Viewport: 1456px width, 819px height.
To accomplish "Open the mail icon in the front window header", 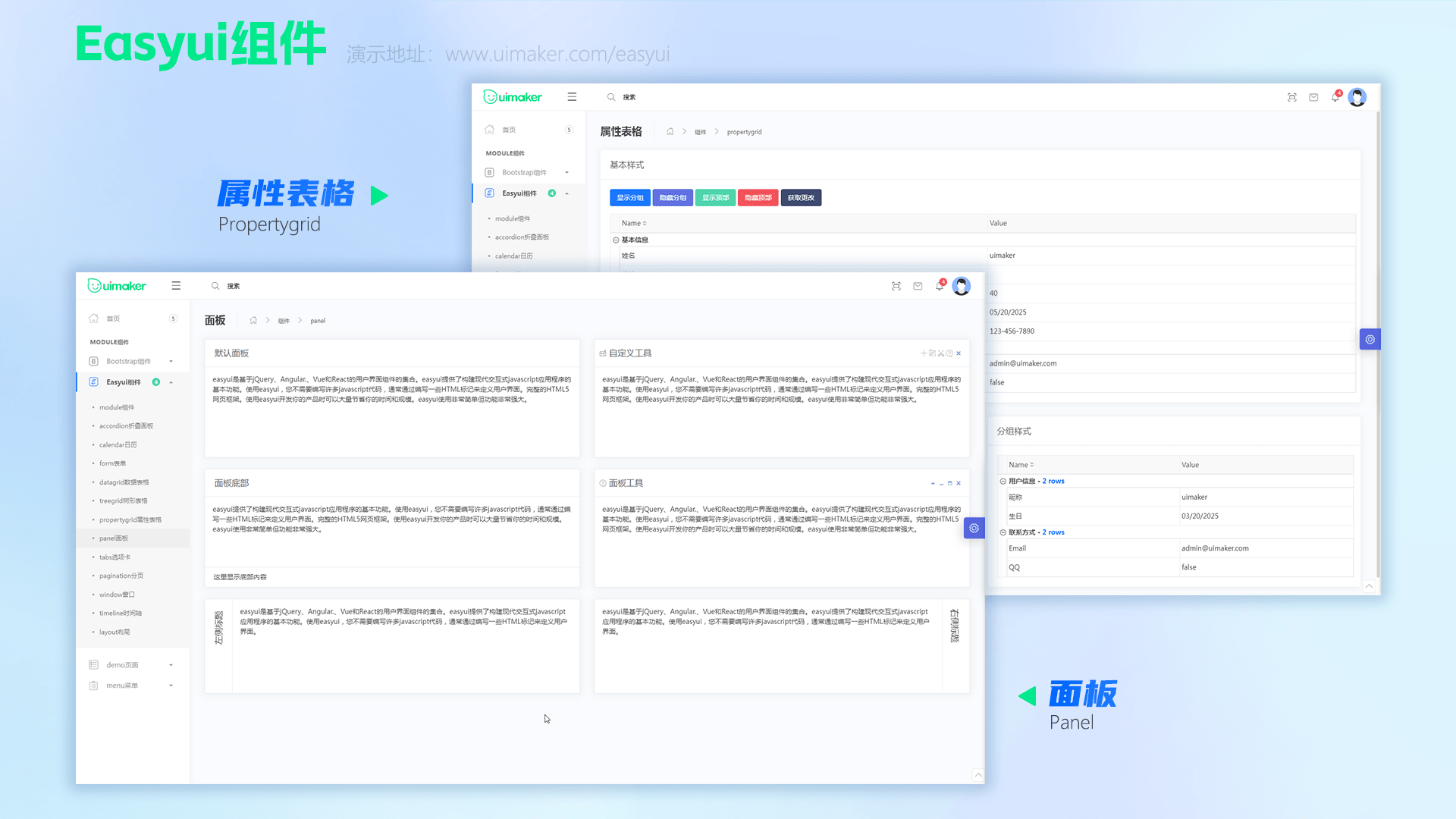I will (x=918, y=286).
